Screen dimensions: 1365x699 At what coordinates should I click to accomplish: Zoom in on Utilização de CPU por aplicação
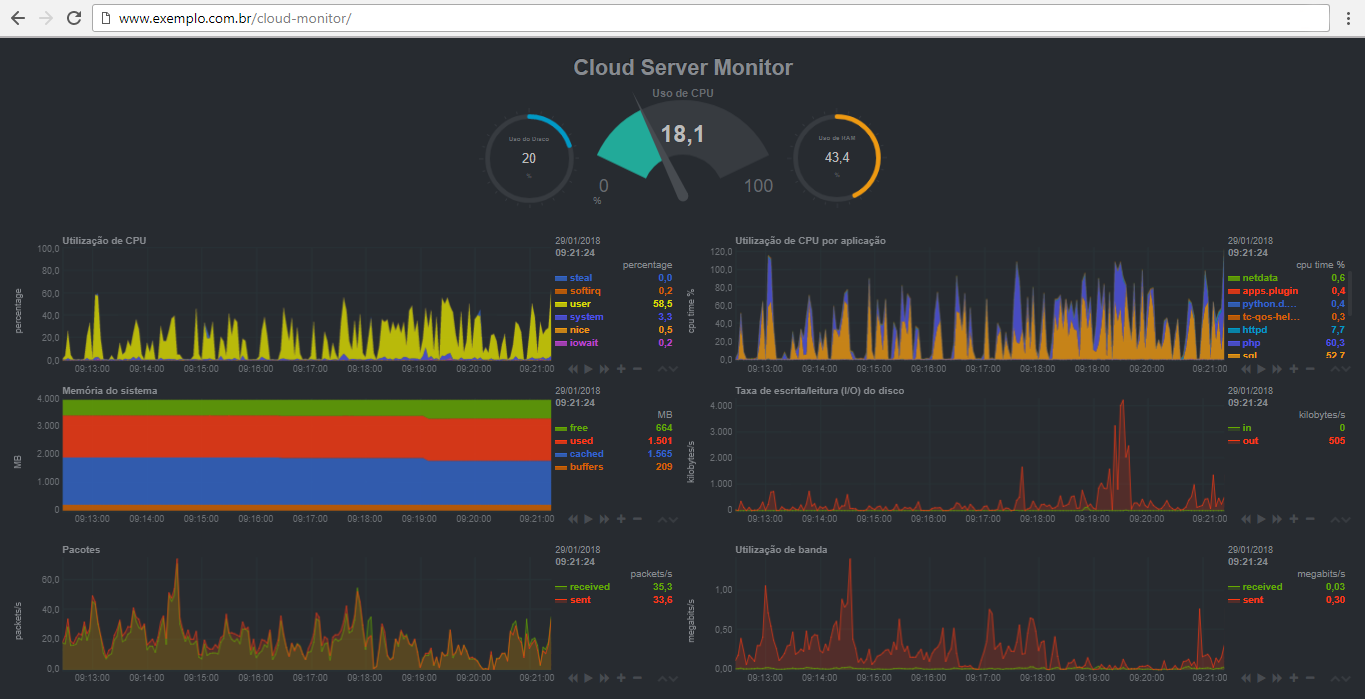tap(1292, 368)
